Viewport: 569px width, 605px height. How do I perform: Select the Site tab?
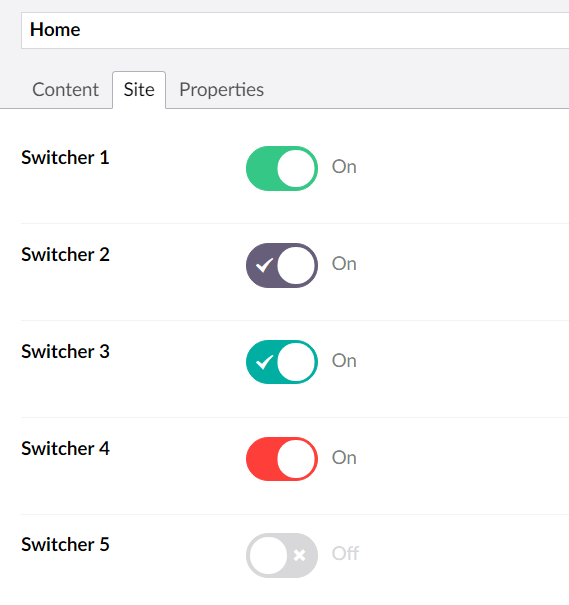pyautogui.click(x=139, y=90)
